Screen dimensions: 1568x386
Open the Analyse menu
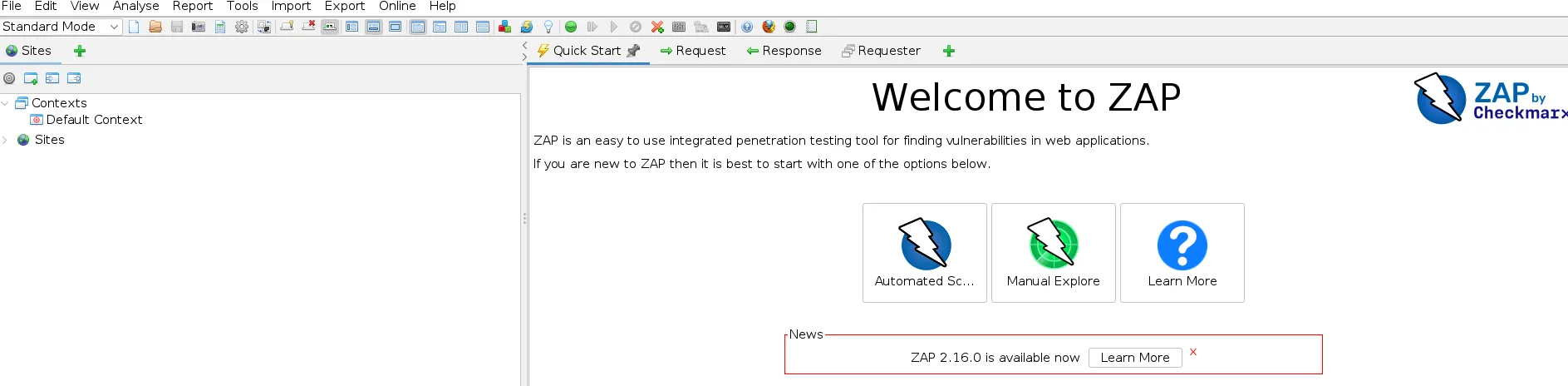pos(135,7)
